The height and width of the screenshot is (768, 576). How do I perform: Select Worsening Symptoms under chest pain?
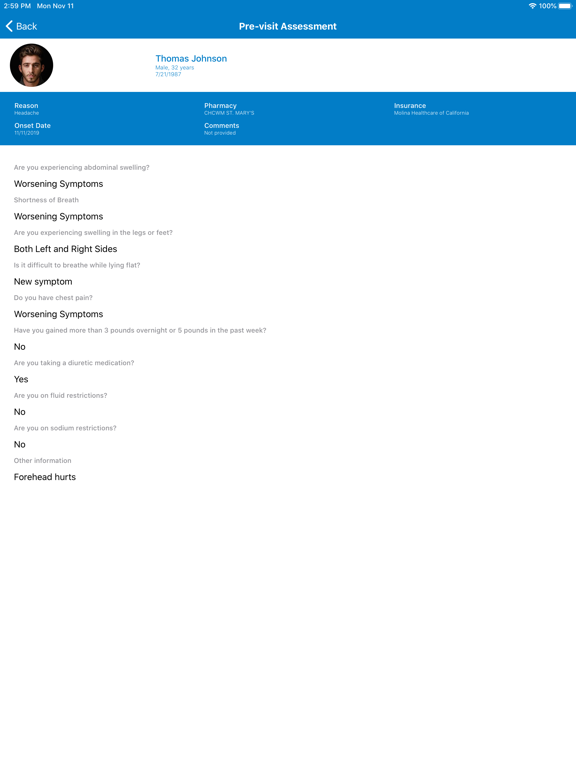point(58,314)
